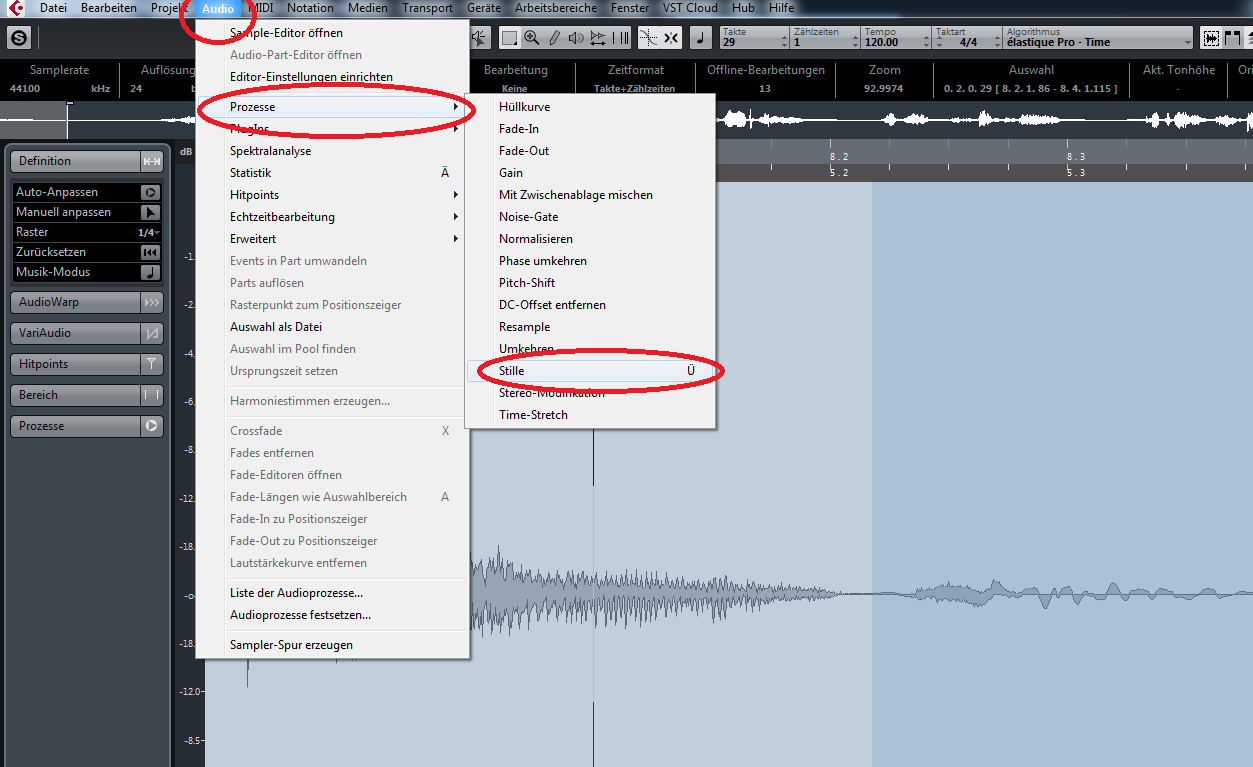Adjust the Zählzeiten value stepper
The width and height of the screenshot is (1253, 767).
(854, 43)
